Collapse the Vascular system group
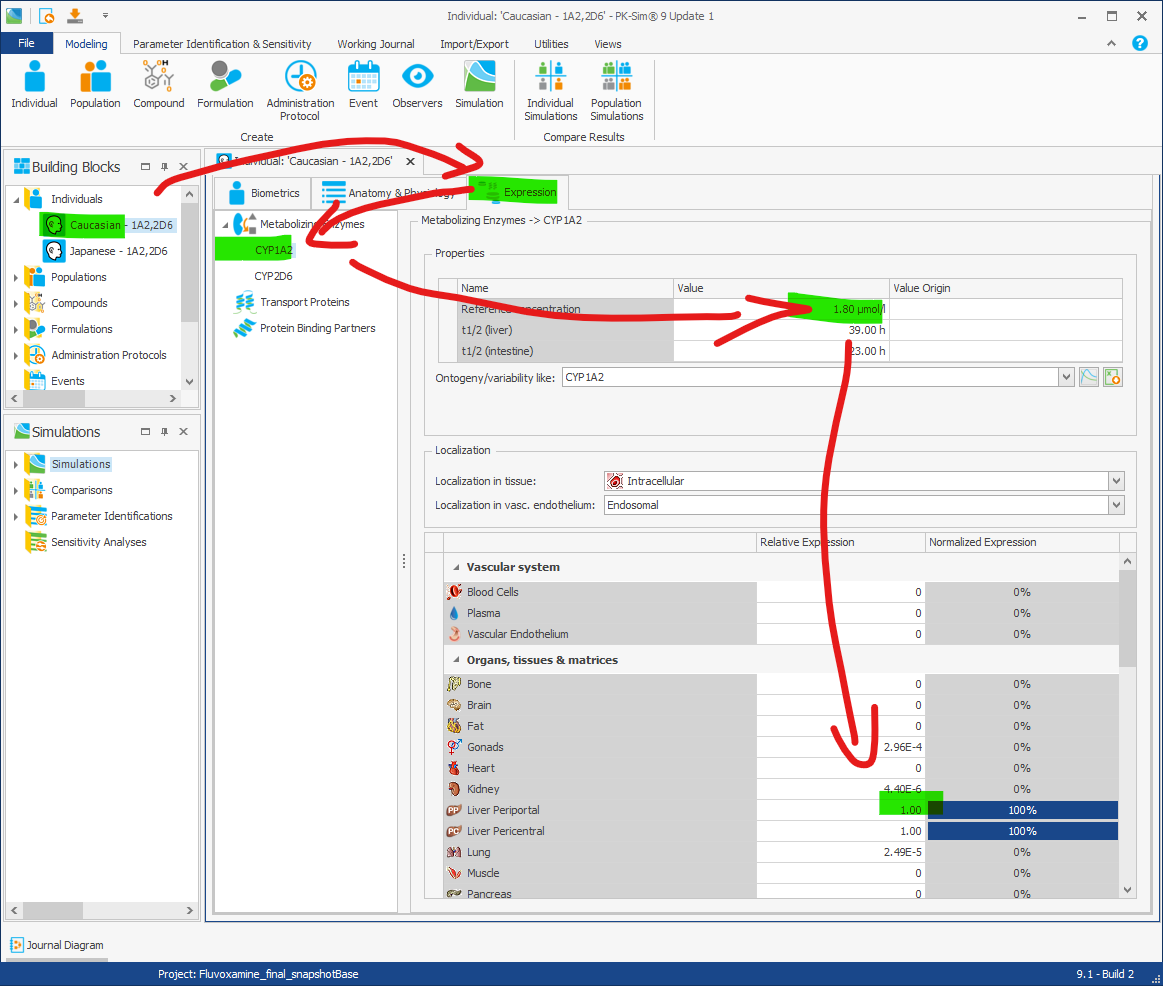 (456, 567)
